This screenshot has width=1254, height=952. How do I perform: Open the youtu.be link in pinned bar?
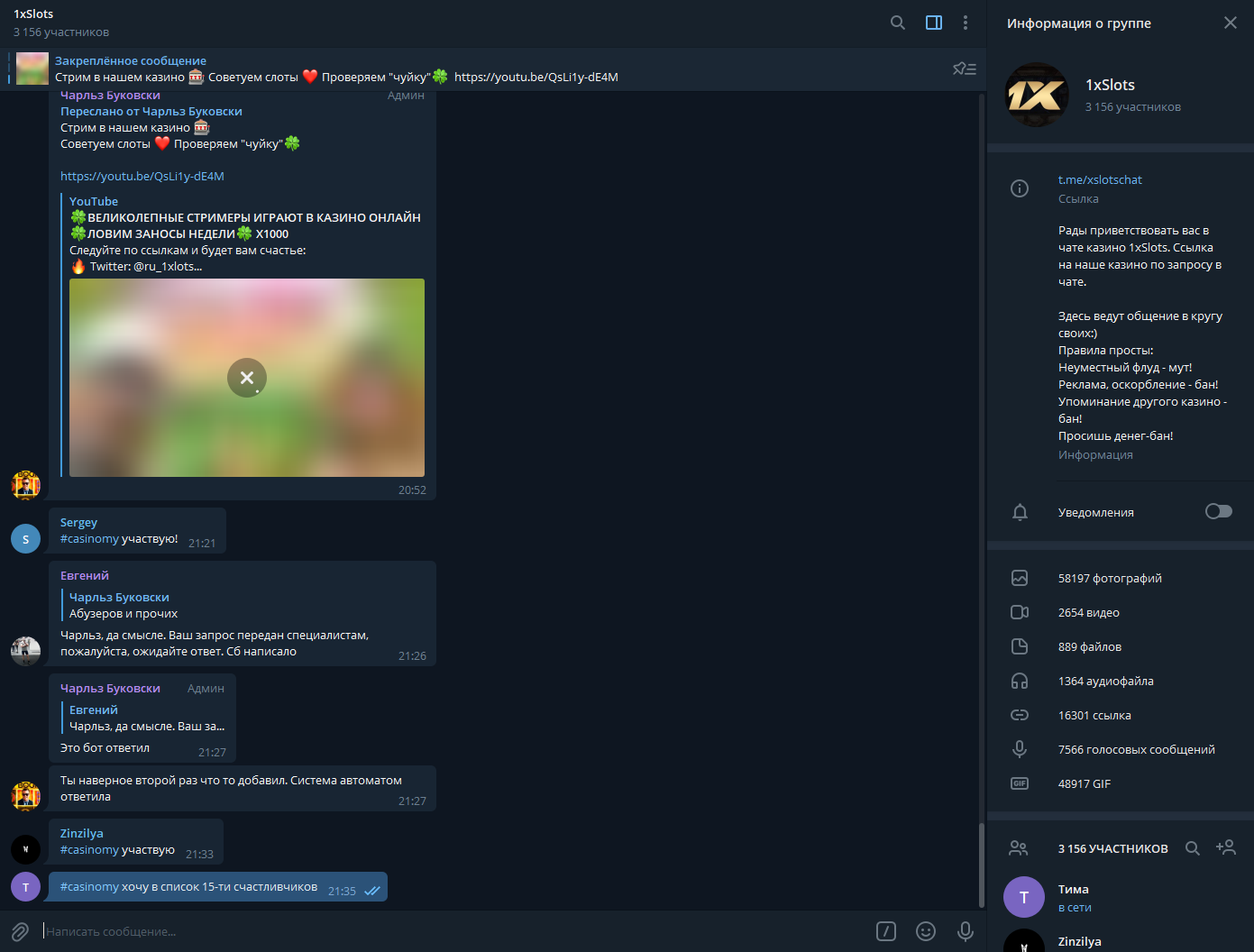point(536,77)
